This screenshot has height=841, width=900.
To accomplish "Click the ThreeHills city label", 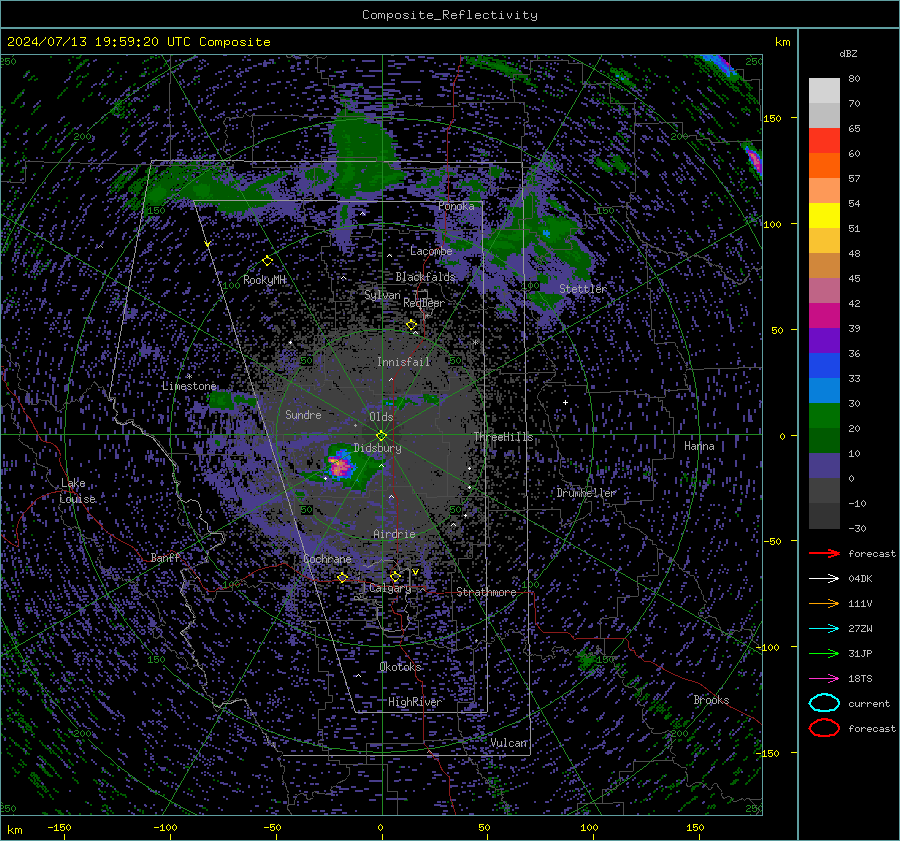I will (503, 437).
